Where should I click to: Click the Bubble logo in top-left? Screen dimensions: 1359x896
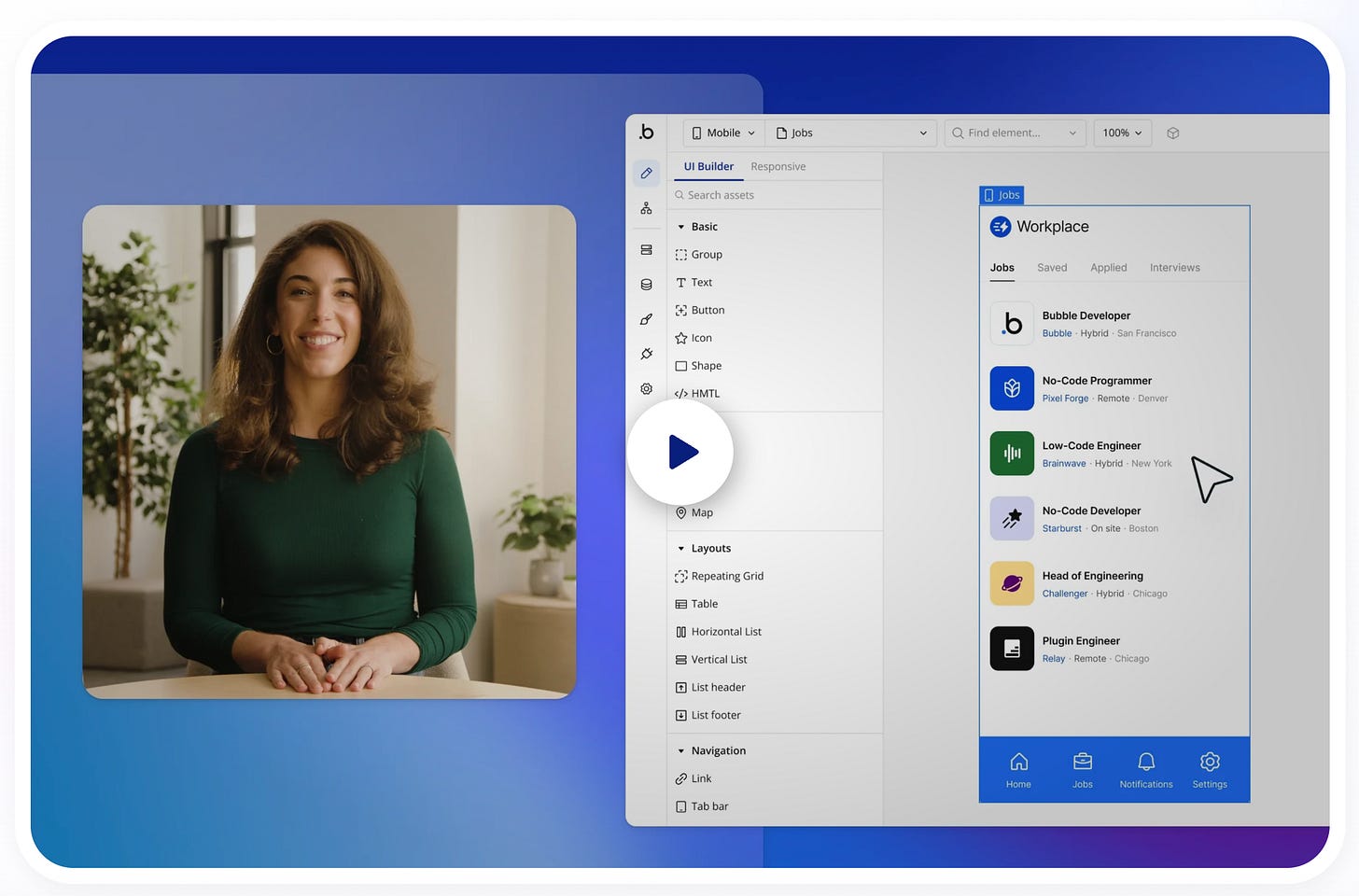(646, 133)
